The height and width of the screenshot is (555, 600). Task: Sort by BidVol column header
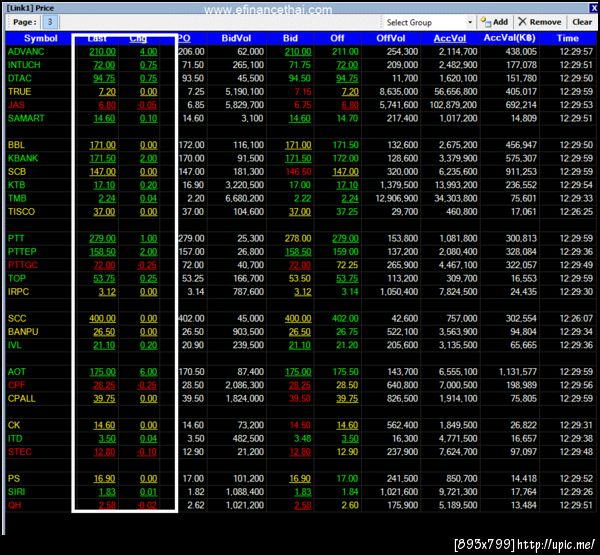tap(236, 38)
